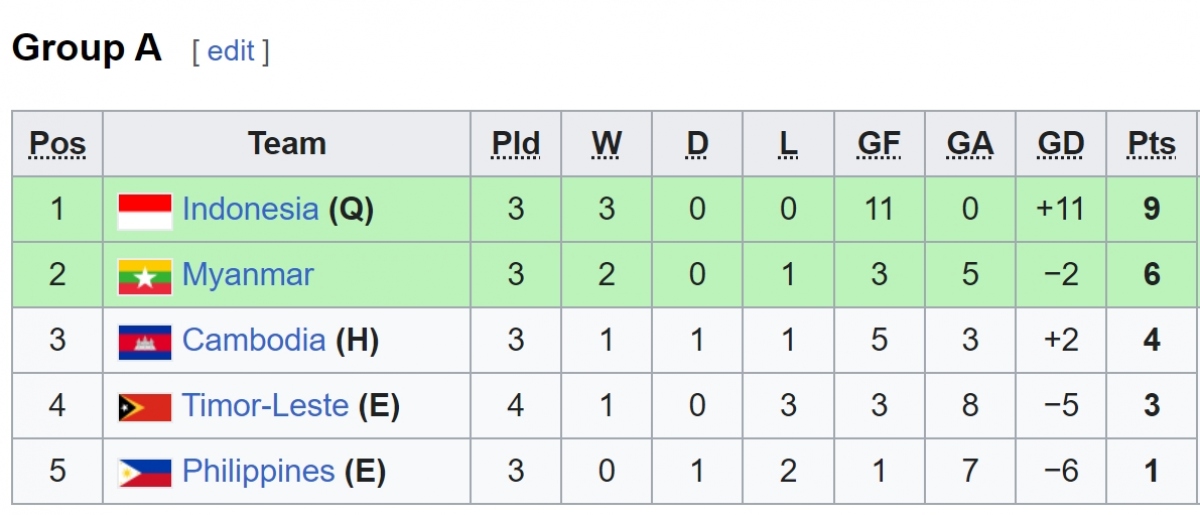1200x515 pixels.
Task: Open the Myanmar team link
Action: pyautogui.click(x=248, y=275)
